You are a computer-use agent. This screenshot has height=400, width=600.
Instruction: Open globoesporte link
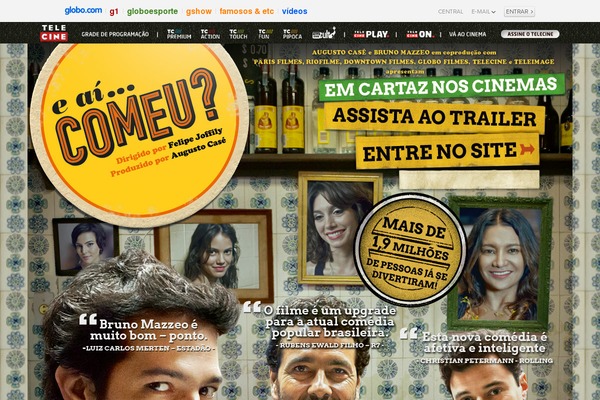[x=152, y=11]
